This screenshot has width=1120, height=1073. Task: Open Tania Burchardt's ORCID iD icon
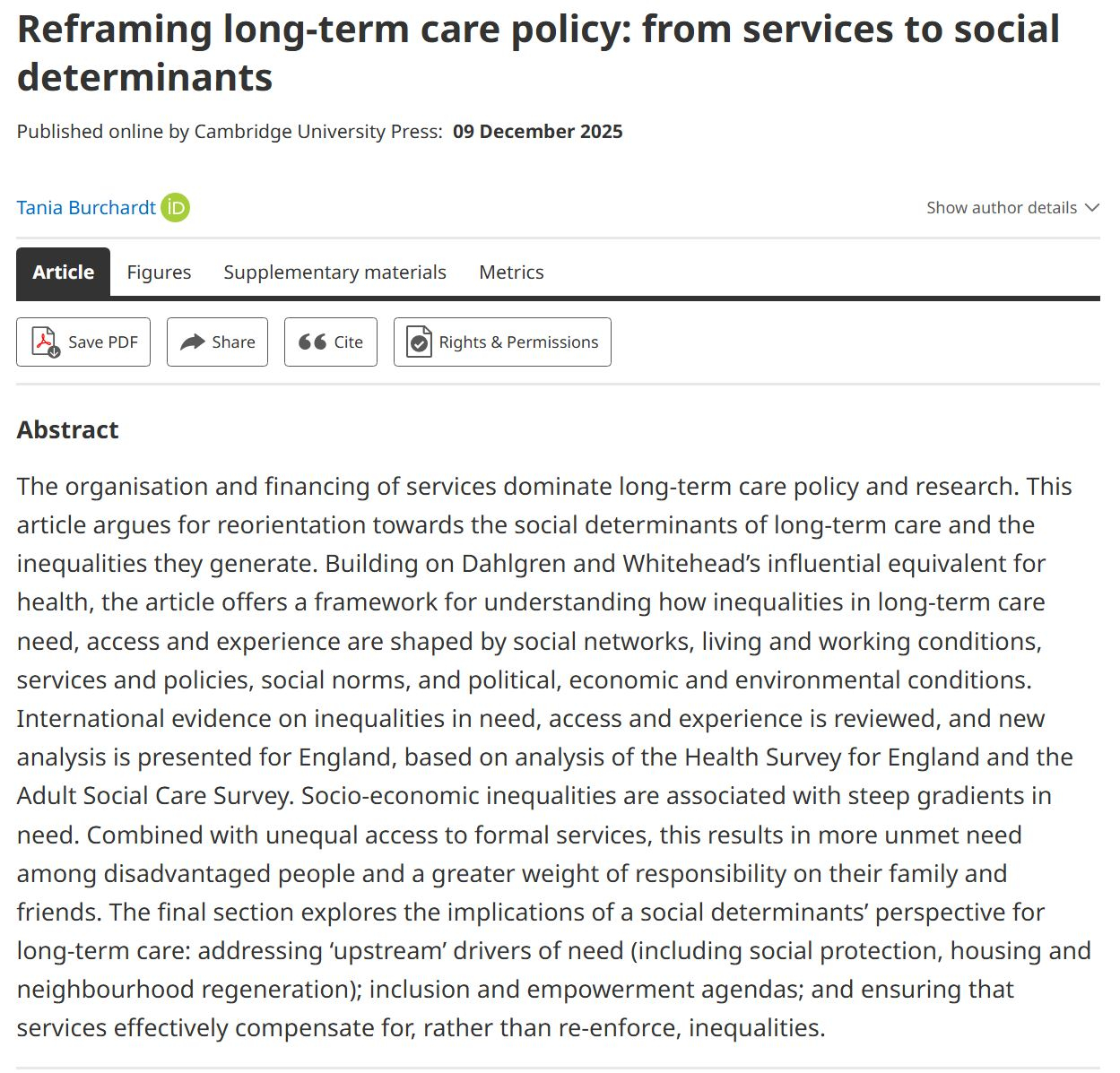[x=176, y=208]
